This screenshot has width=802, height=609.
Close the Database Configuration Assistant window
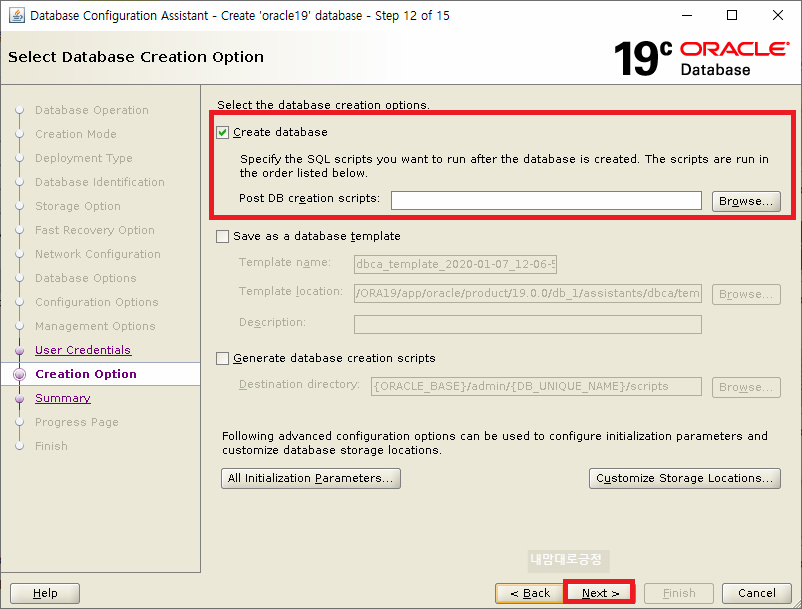point(778,15)
